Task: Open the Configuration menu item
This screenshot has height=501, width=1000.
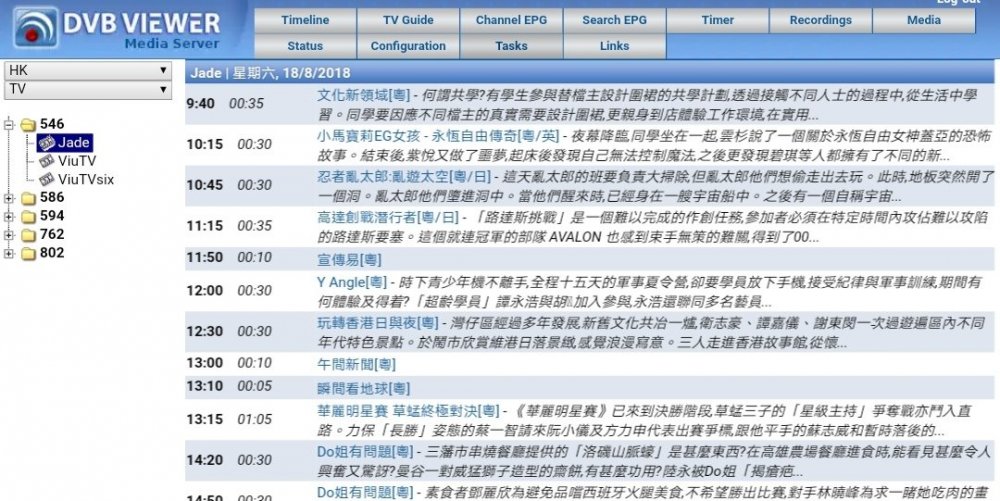Action: tap(408, 46)
